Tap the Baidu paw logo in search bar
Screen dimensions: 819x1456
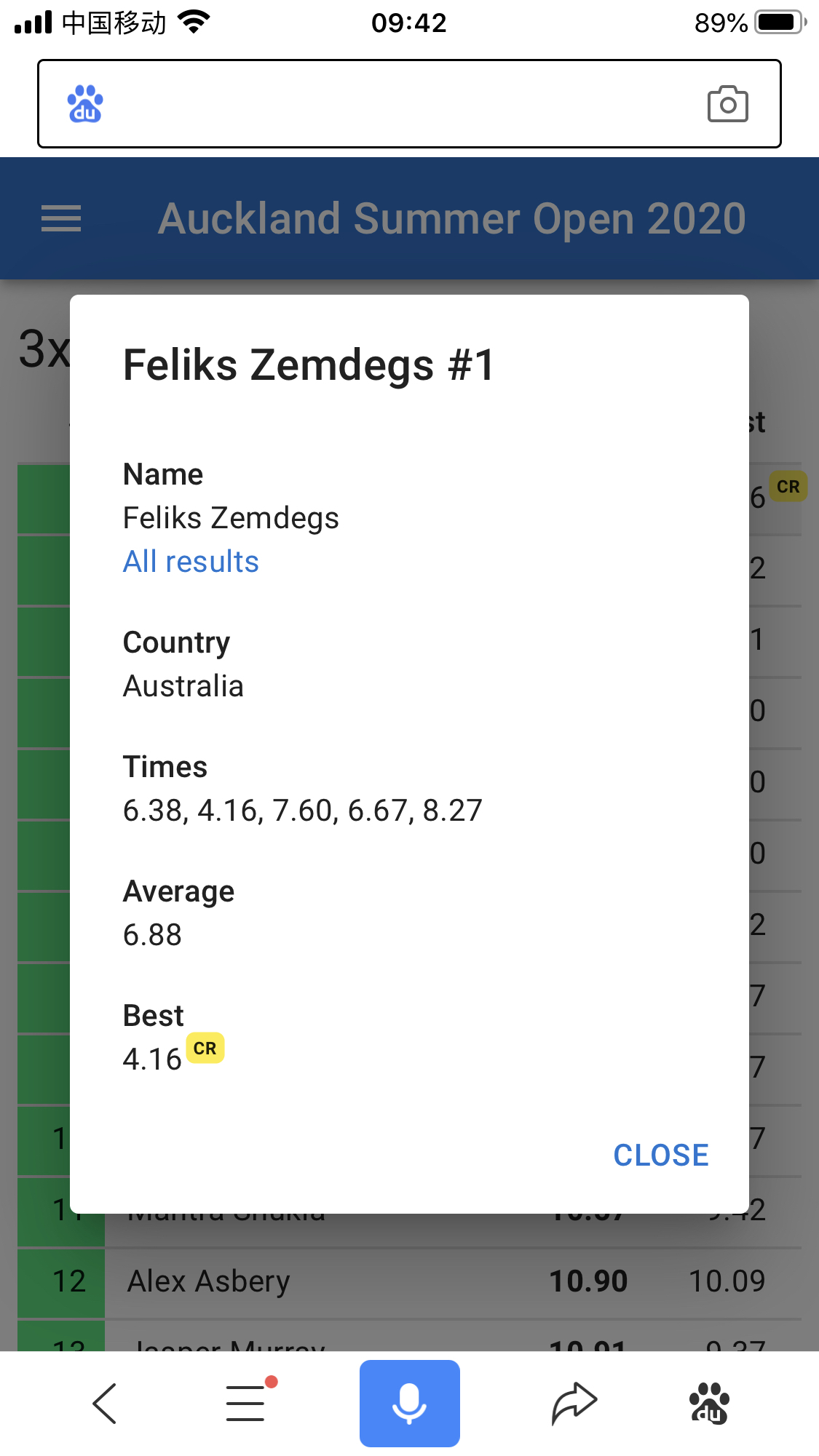[x=85, y=104]
